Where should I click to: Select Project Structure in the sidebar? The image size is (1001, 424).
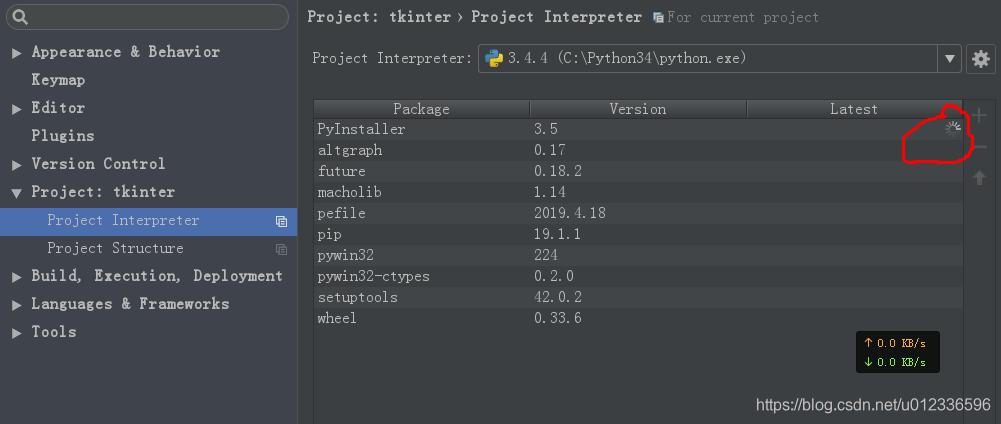click(115, 248)
